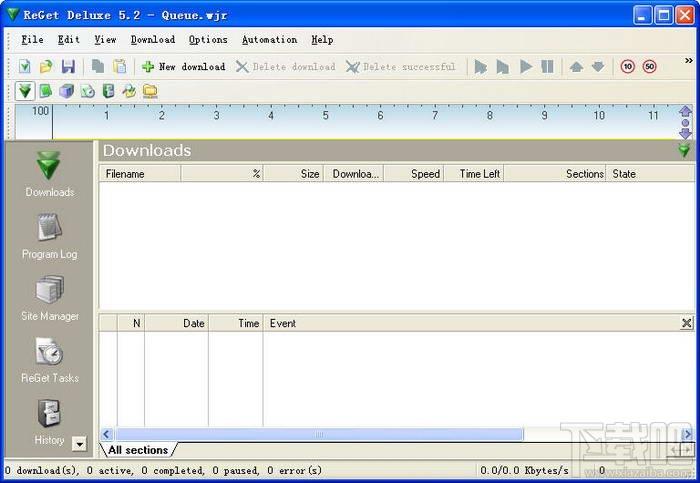Expand toolbar overflow chevron
Viewport: 700px width, 483px height.
coord(689,60)
